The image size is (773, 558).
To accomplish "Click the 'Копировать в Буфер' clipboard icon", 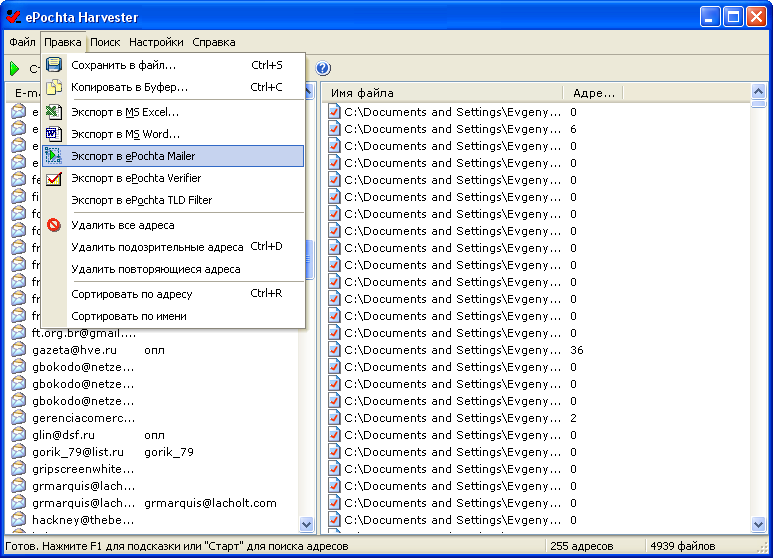I will (x=54, y=87).
